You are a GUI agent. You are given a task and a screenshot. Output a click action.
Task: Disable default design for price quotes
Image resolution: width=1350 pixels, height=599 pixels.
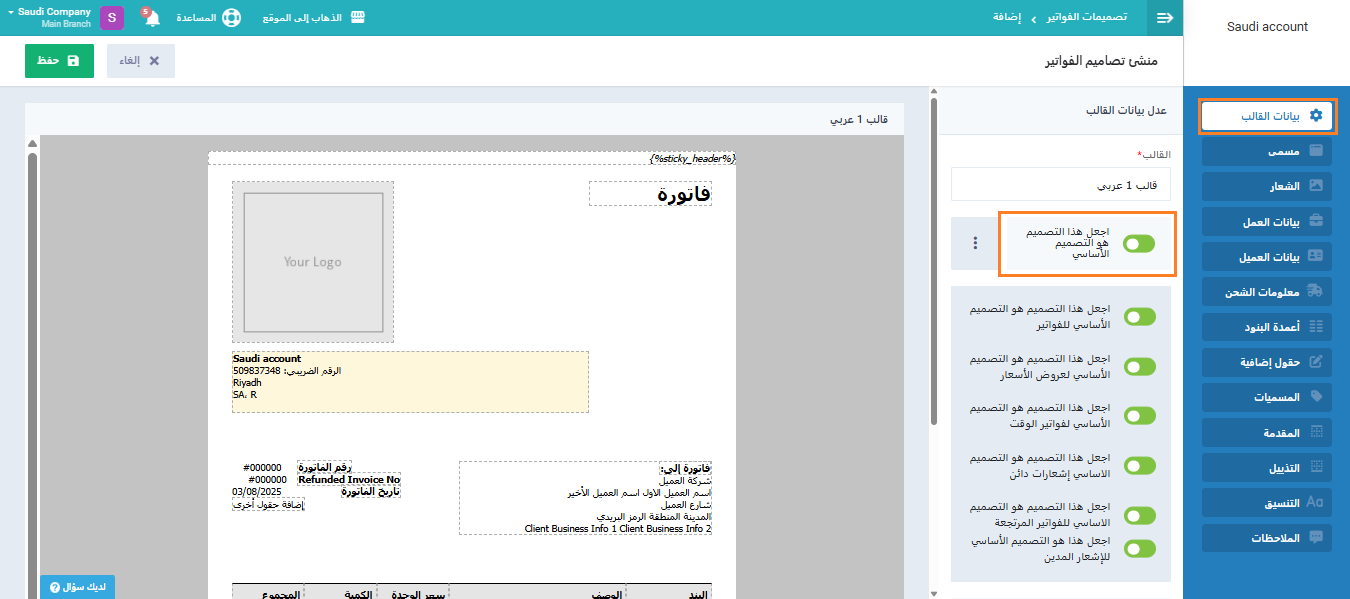tap(1139, 367)
